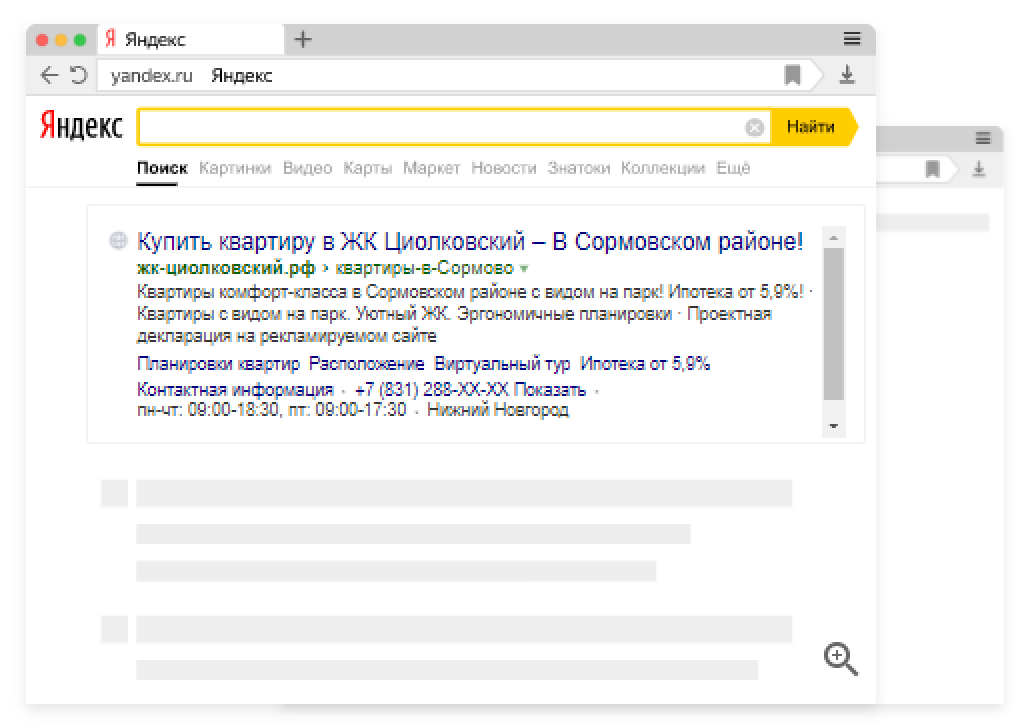Screen dimensions: 1030x726
Task: Click the scroll down arrow in the ad box
Action: click(x=834, y=426)
